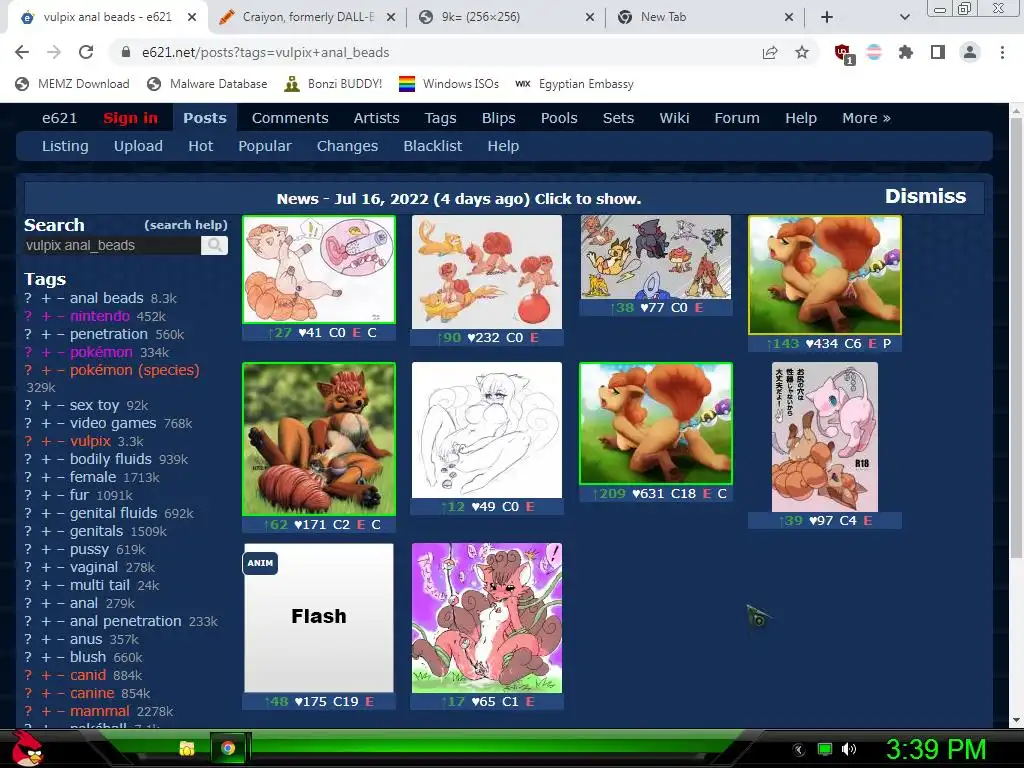Open the Blacklist submenu item

(432, 146)
